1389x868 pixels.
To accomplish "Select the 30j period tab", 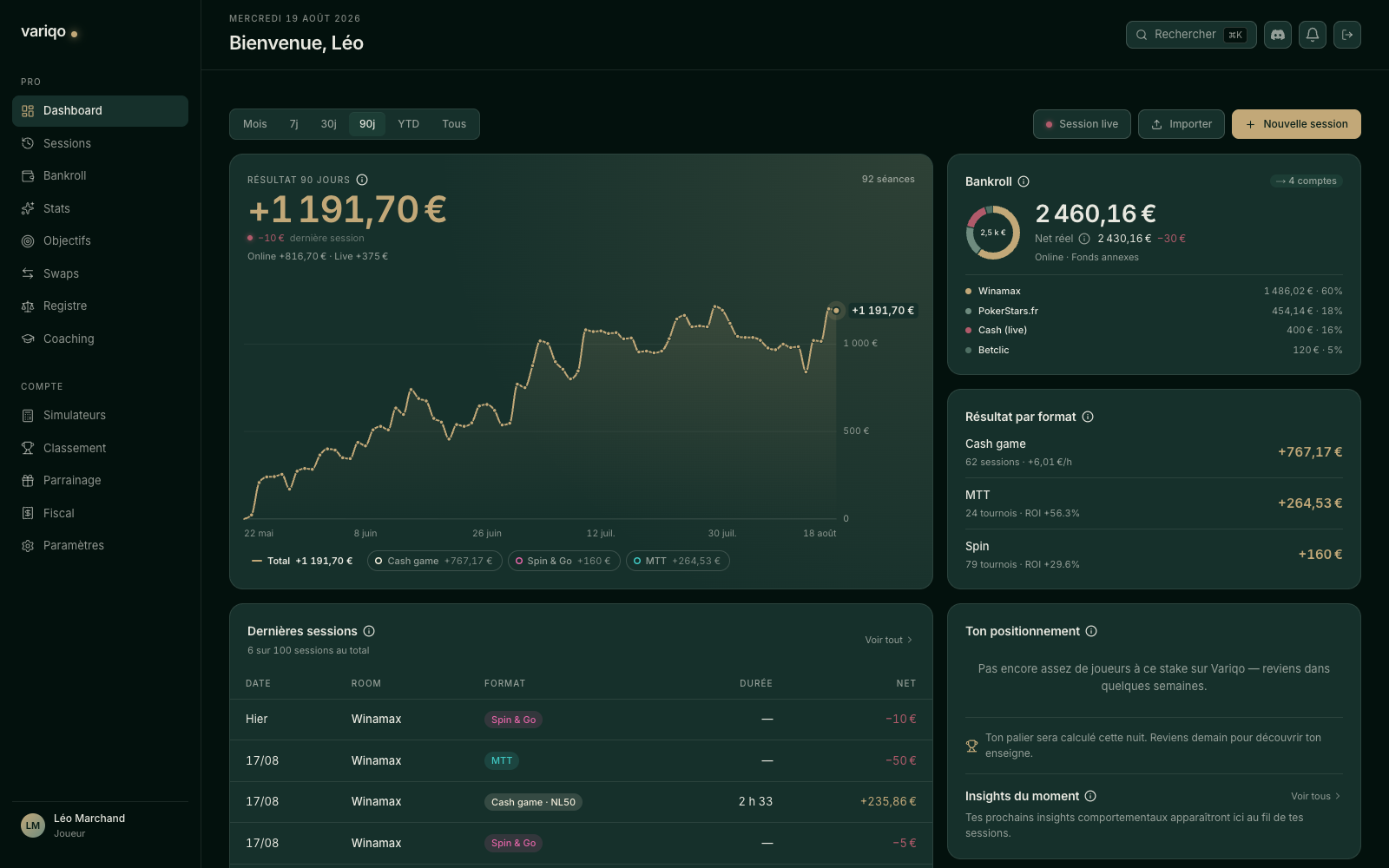I will click(x=329, y=124).
